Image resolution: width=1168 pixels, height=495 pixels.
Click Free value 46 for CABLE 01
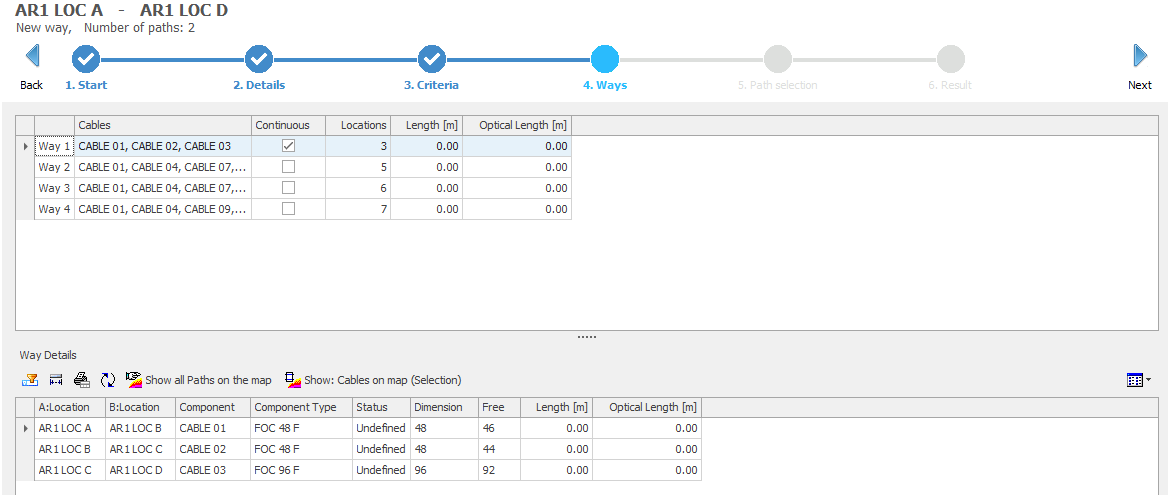pyautogui.click(x=498, y=428)
